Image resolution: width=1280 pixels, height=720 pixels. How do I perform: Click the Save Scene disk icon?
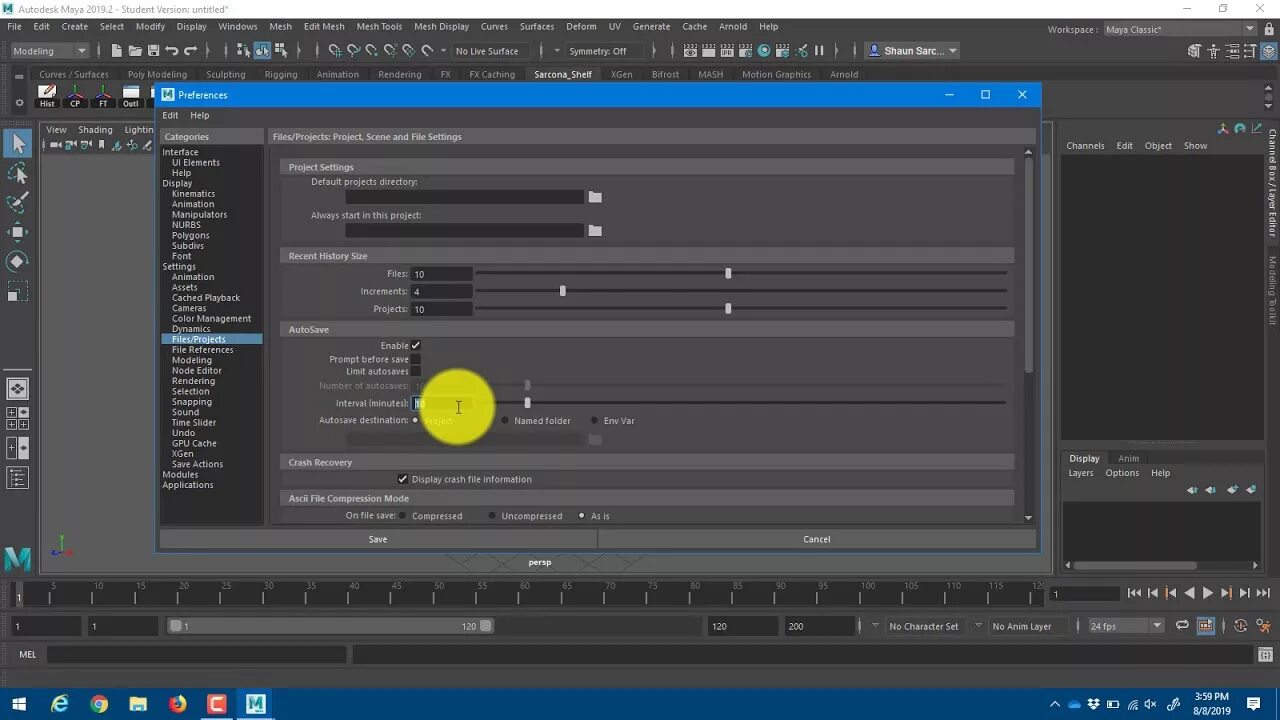(x=153, y=50)
